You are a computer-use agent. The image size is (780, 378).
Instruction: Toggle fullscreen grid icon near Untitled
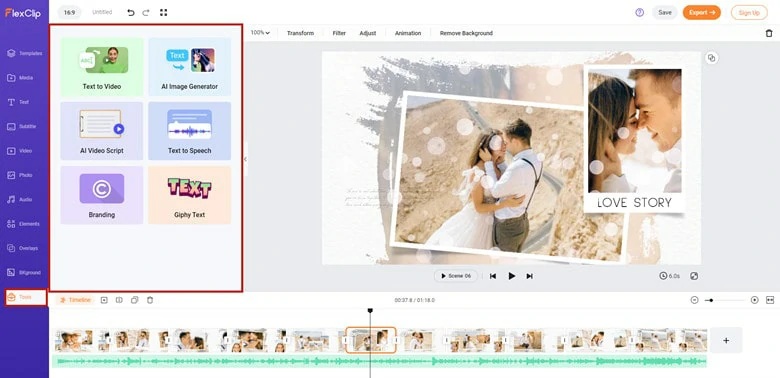(x=164, y=12)
